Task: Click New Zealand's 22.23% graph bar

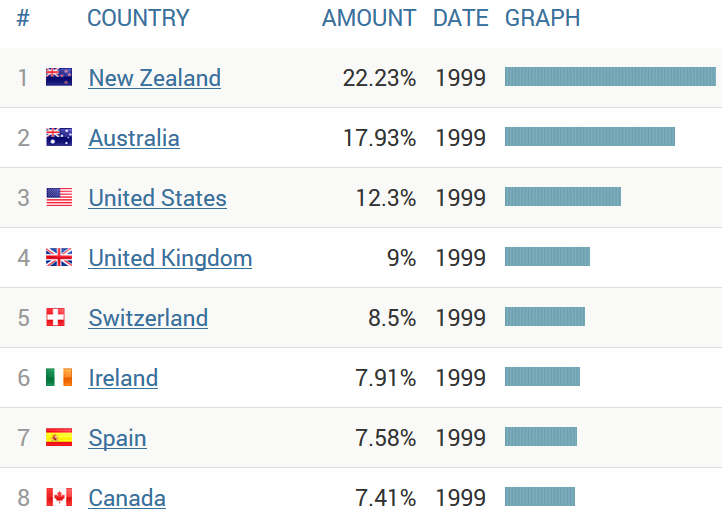Action: click(x=610, y=77)
